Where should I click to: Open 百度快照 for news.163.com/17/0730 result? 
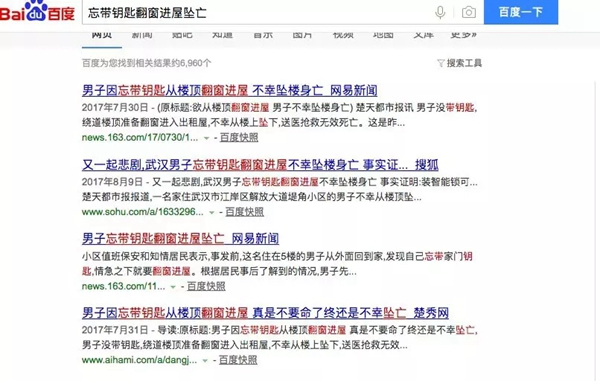pos(239,138)
